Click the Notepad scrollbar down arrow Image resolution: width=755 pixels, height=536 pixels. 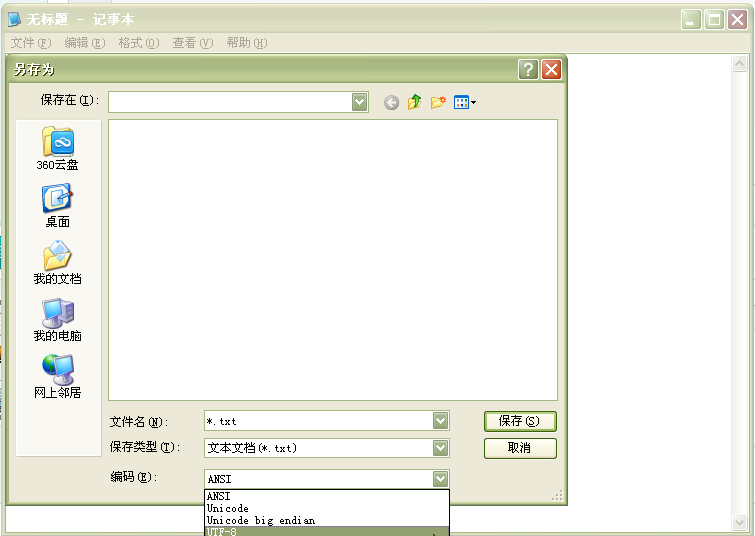click(739, 522)
